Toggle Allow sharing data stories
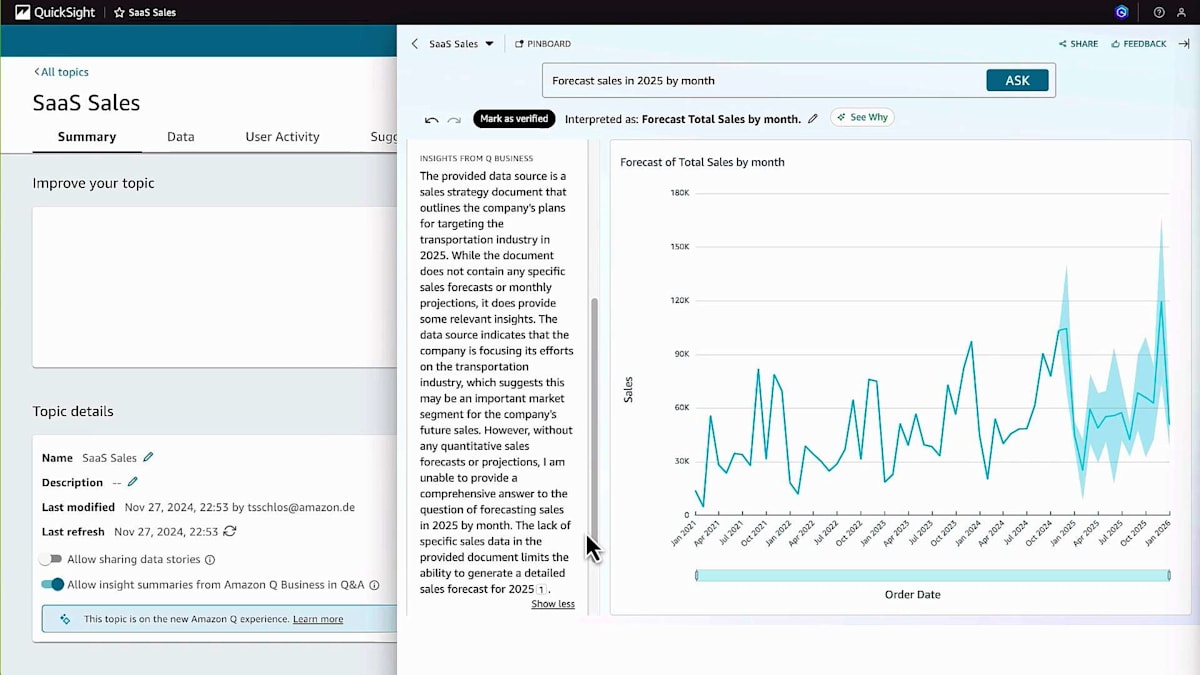Viewport: 1200px width, 675px height. [x=51, y=559]
